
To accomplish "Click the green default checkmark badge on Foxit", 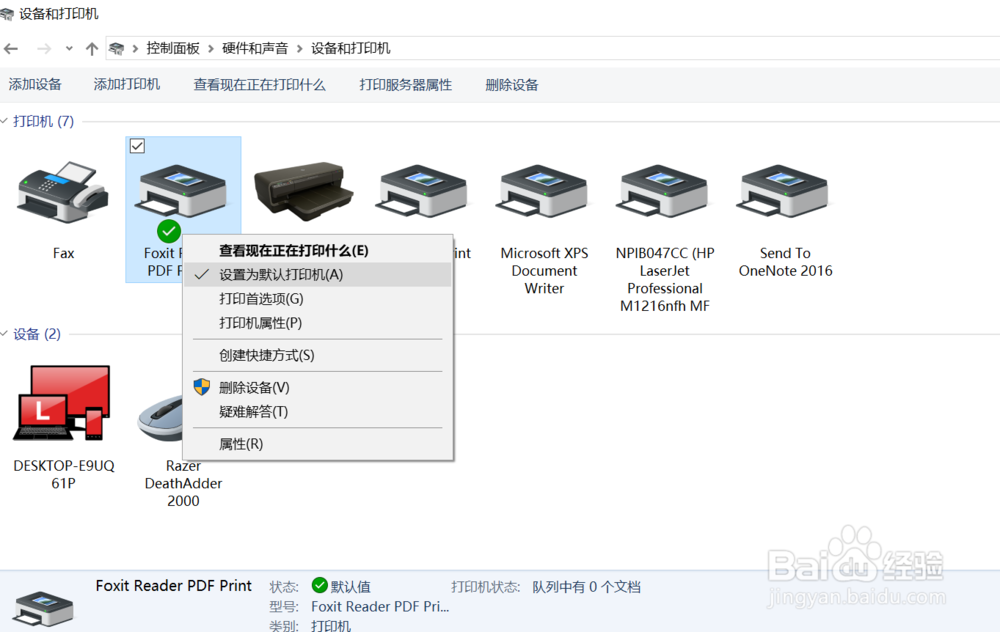I will click(169, 231).
